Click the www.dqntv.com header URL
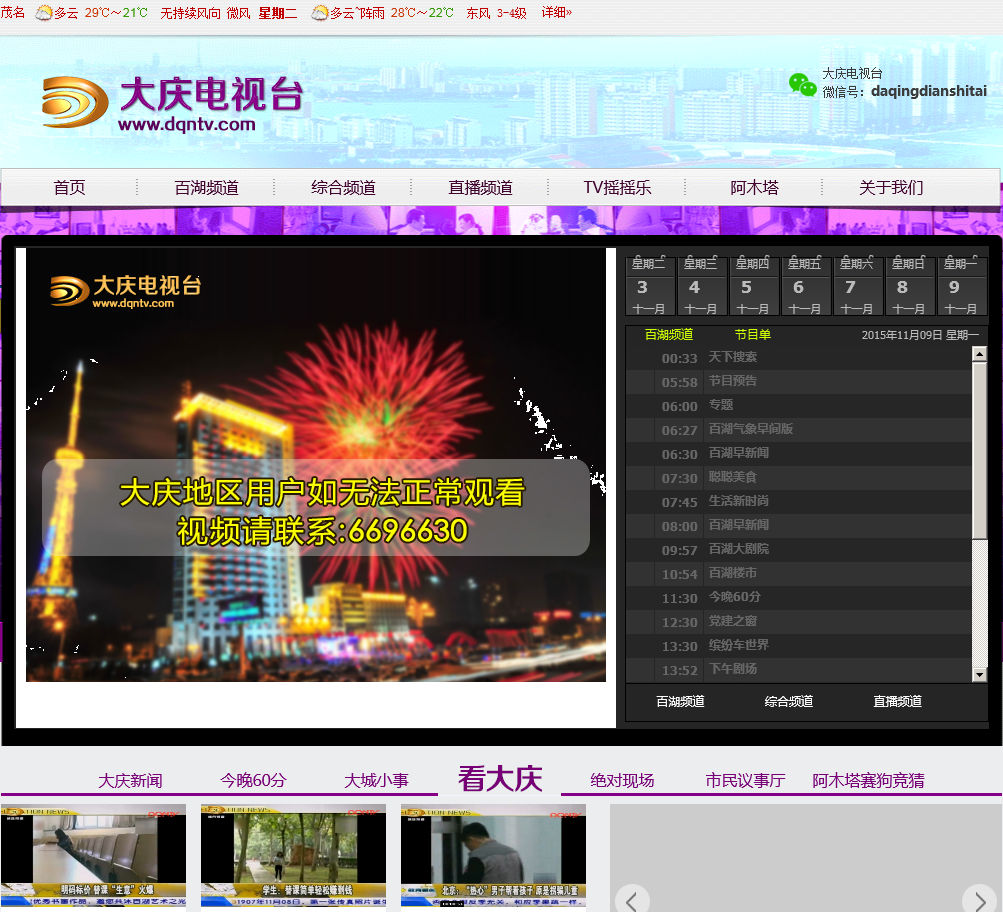1003x912 pixels. 187,124
